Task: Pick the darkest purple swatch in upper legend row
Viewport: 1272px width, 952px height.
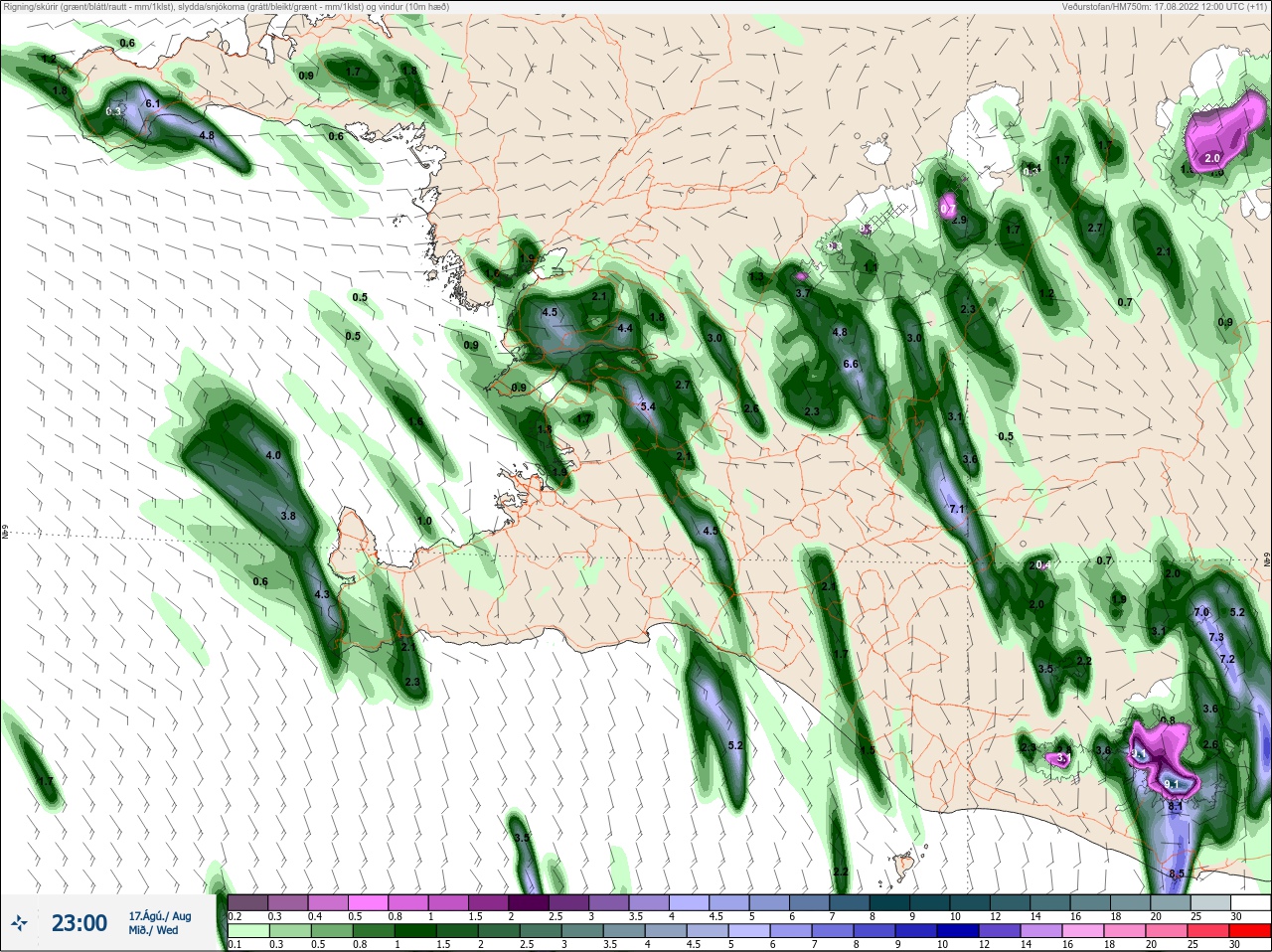Action: [x=530, y=901]
